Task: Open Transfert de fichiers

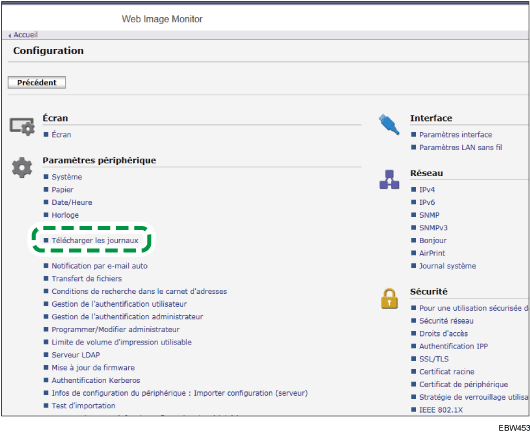Action: click(x=87, y=279)
